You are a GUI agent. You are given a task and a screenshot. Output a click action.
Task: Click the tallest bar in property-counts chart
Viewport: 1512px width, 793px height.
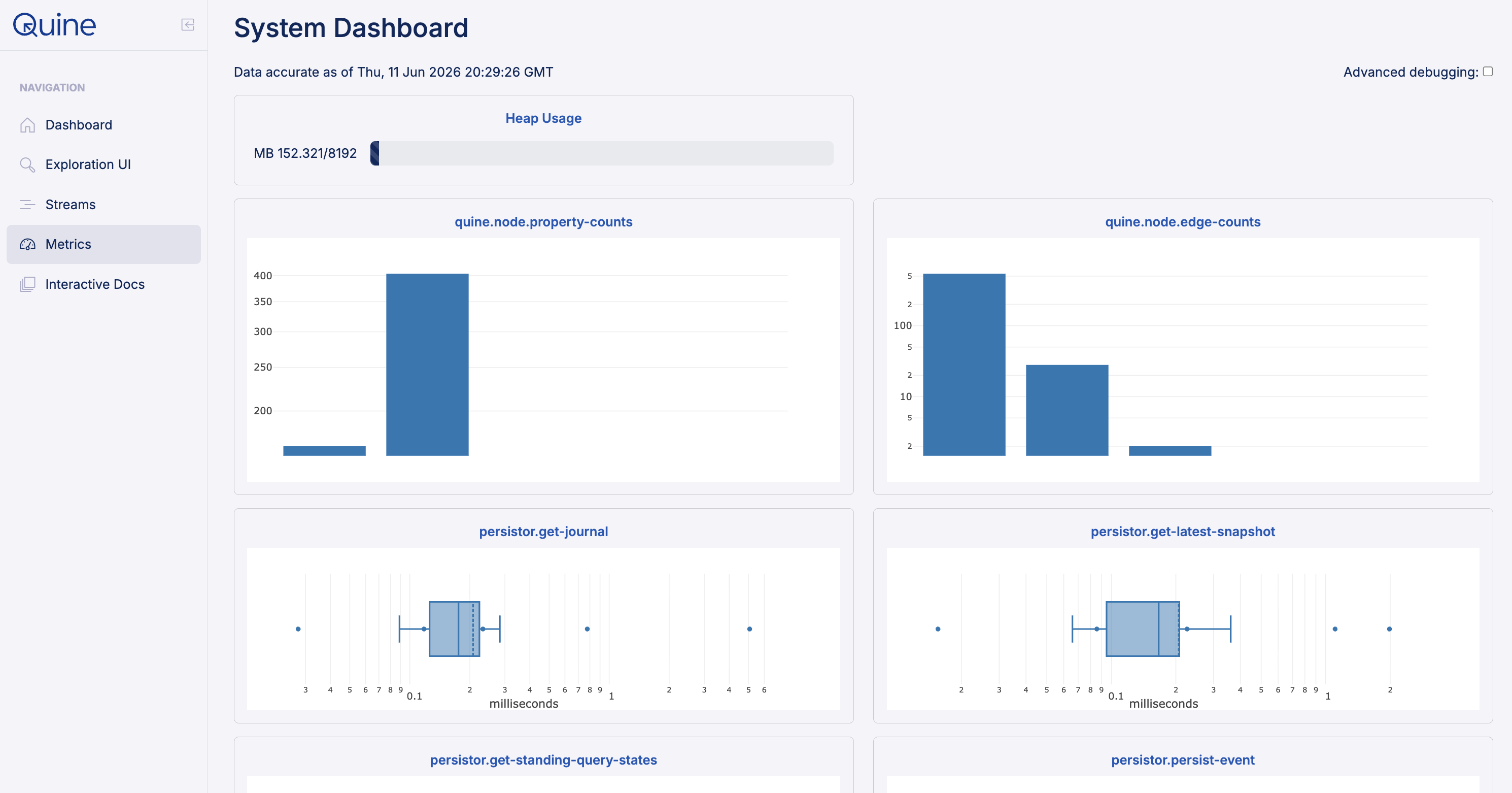pyautogui.click(x=427, y=365)
